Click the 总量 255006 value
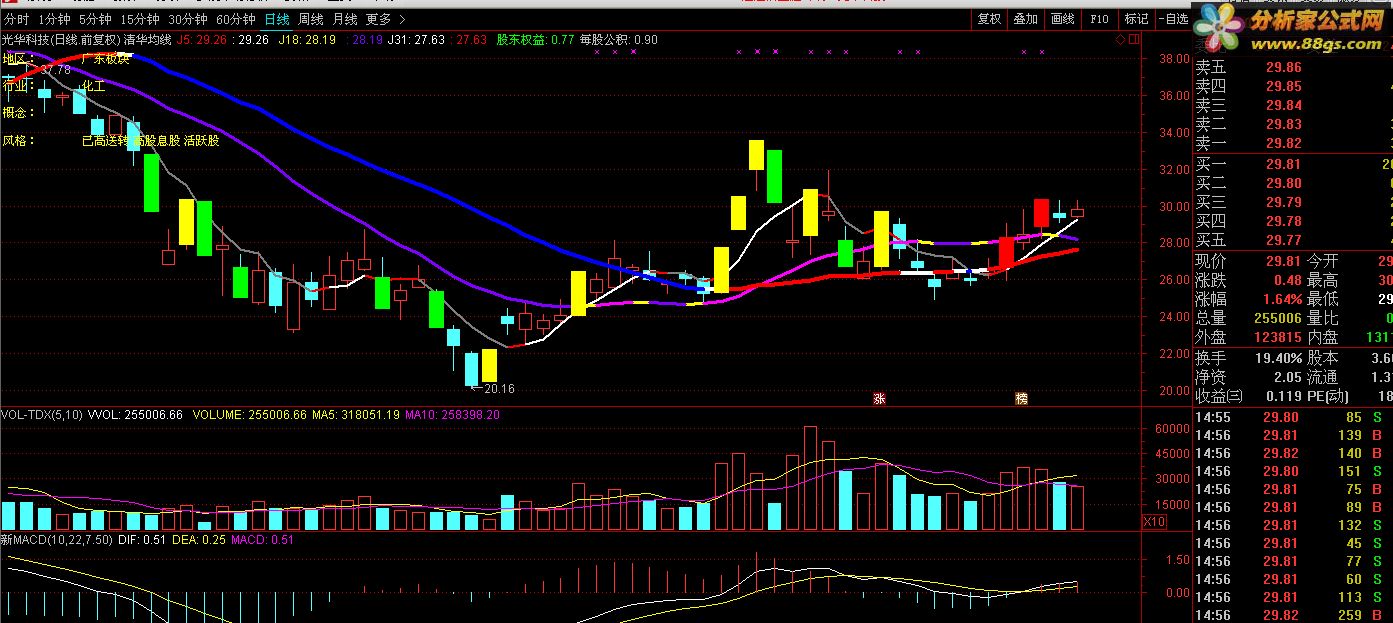Image resolution: width=1393 pixels, height=623 pixels. click(1278, 318)
